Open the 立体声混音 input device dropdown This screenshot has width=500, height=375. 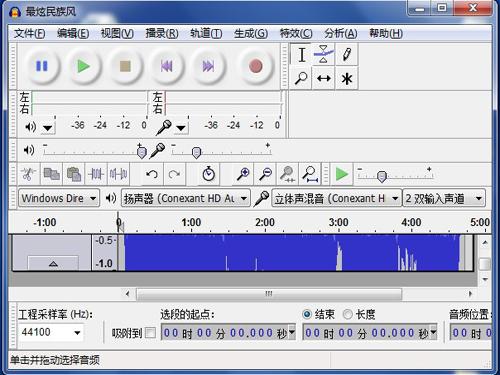[x=337, y=198]
